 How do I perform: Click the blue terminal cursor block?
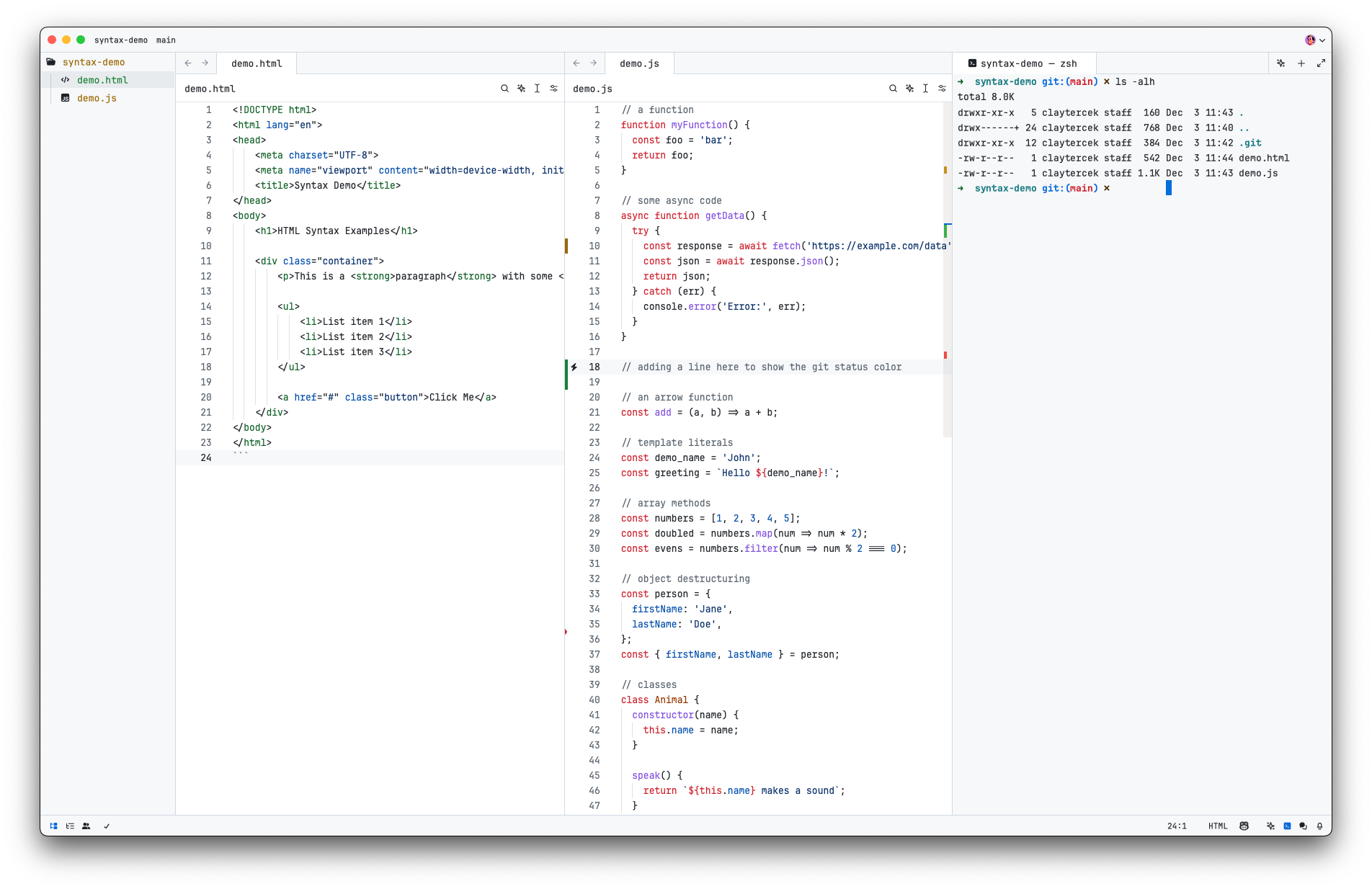point(1169,188)
